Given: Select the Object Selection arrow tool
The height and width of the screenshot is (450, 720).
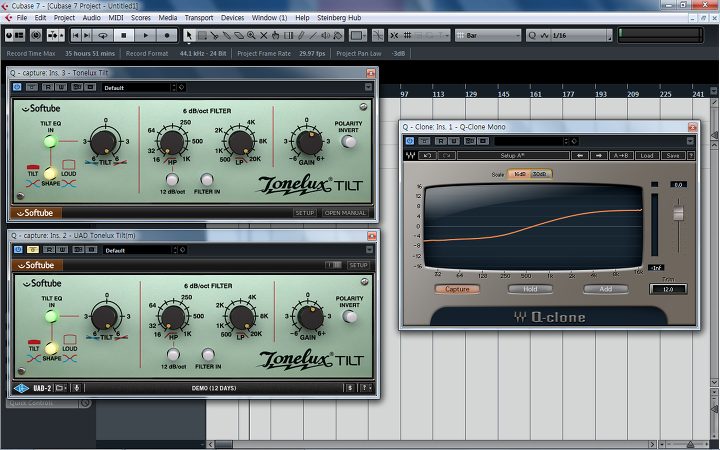Looking at the screenshot, I should tap(188, 35).
